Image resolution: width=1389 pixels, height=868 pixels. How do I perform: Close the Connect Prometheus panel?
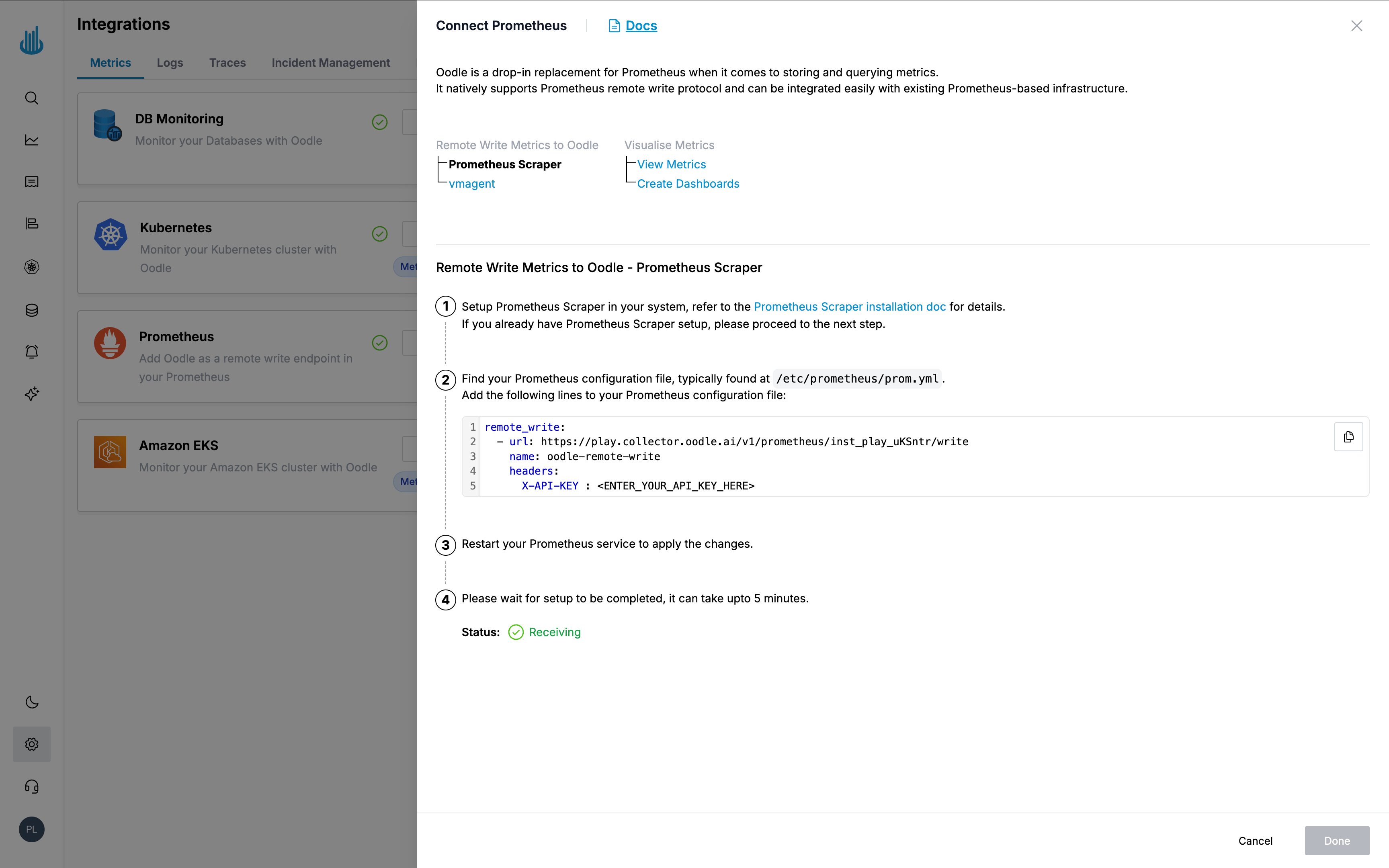pos(1356,26)
